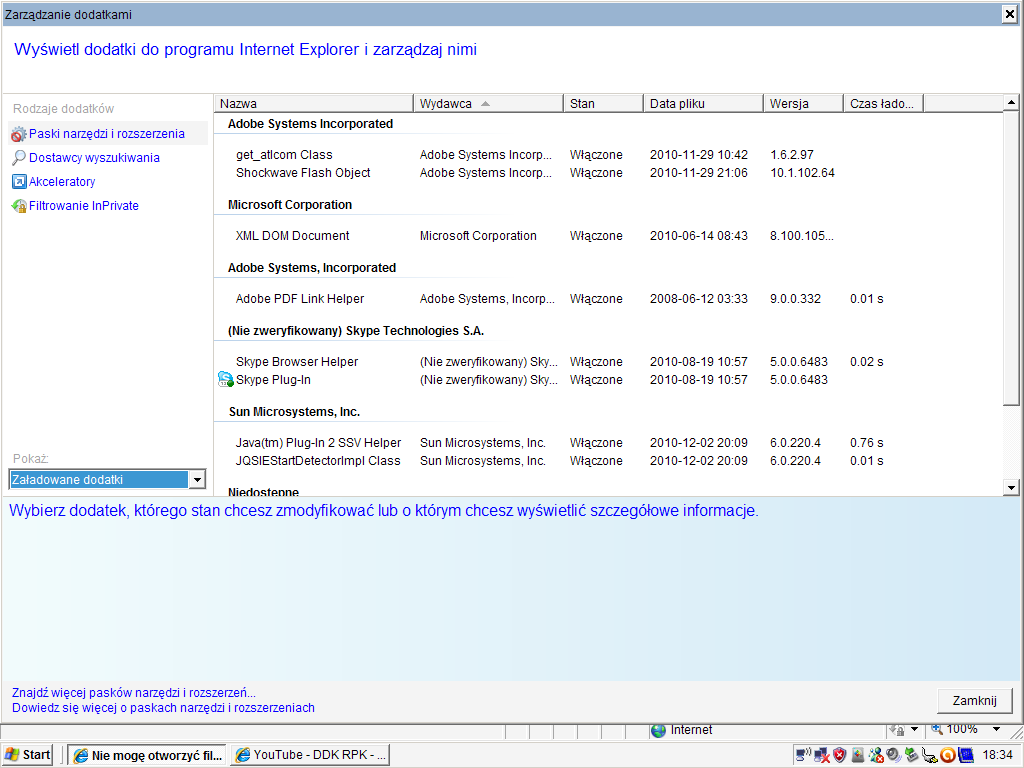The height and width of the screenshot is (768, 1024).
Task: Click the 0.76 s load time cell
Action: [x=867, y=443]
